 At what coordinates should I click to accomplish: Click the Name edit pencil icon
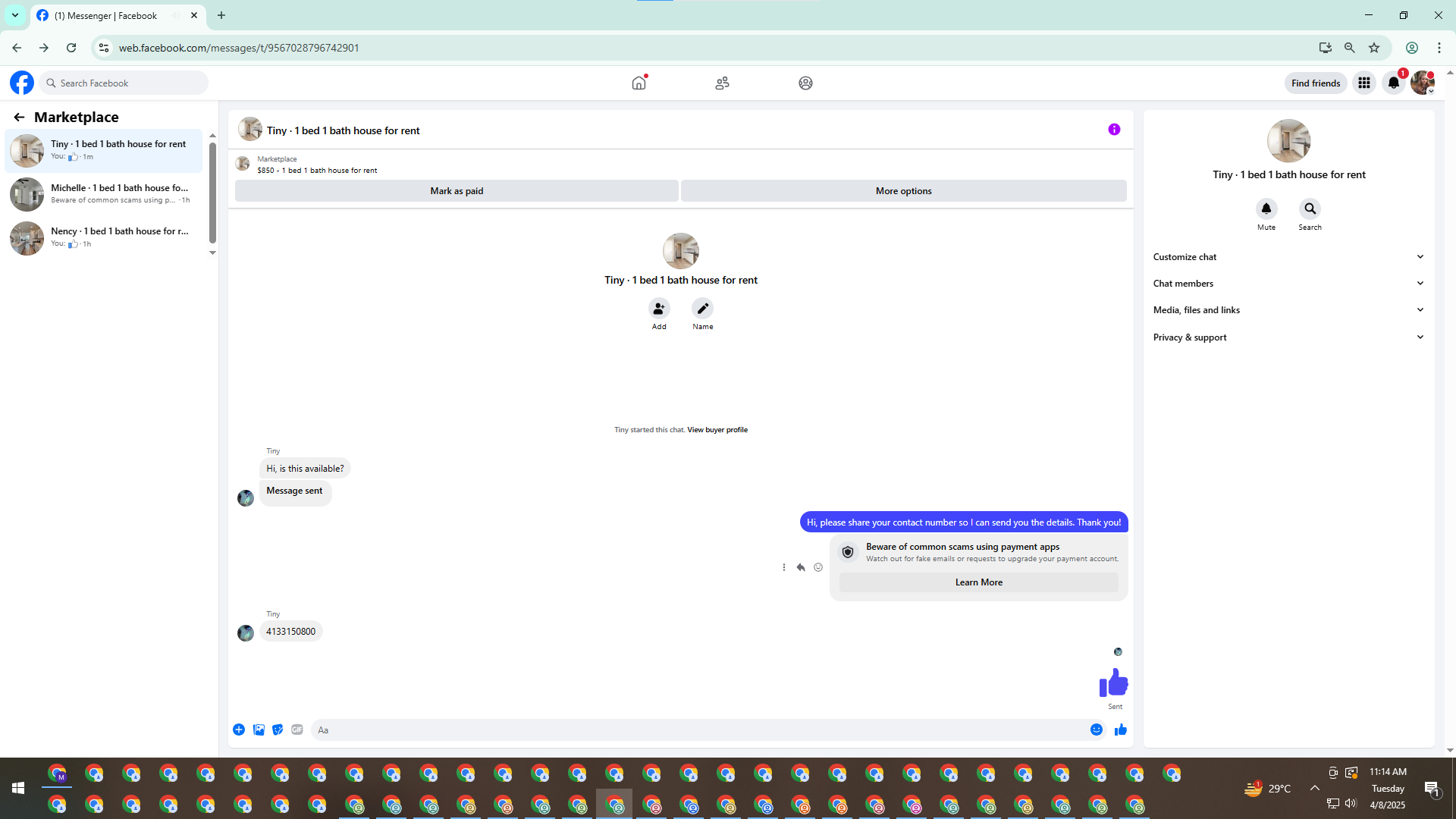coord(702,309)
